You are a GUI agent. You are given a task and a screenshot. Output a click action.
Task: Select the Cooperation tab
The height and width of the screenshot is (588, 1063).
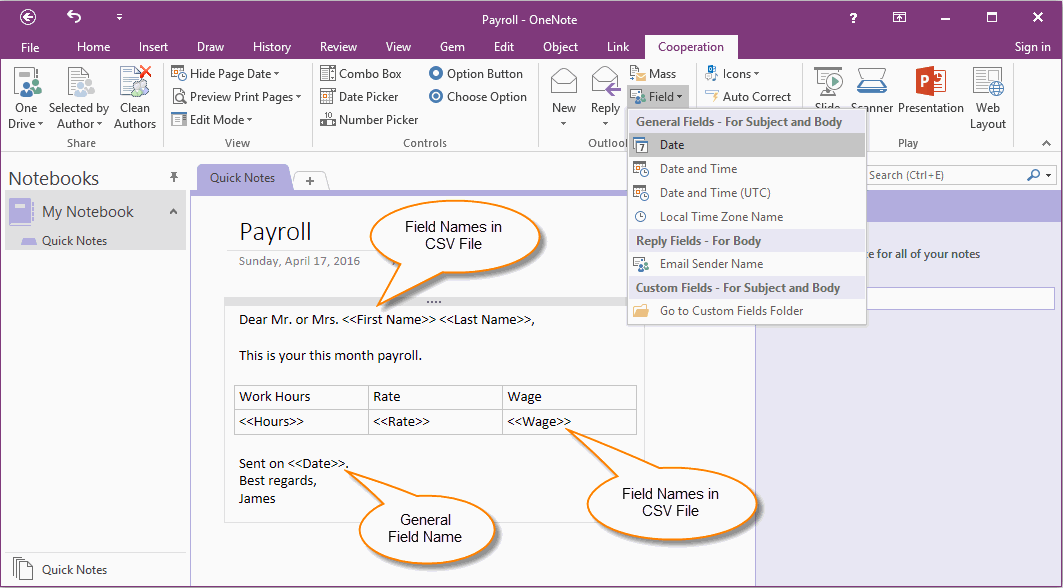[691, 47]
